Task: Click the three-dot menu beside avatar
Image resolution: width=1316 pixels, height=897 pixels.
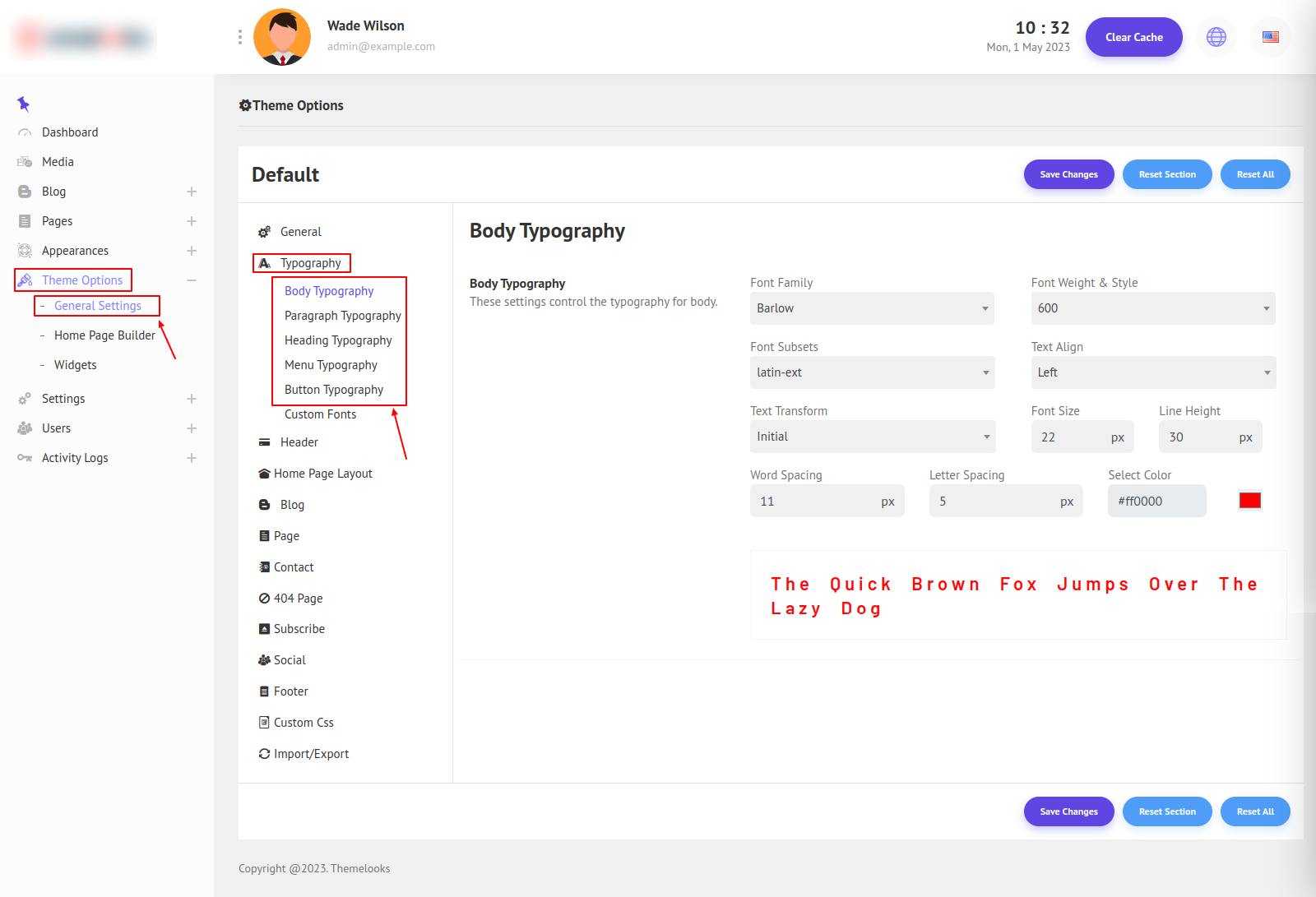Action: coord(239,37)
